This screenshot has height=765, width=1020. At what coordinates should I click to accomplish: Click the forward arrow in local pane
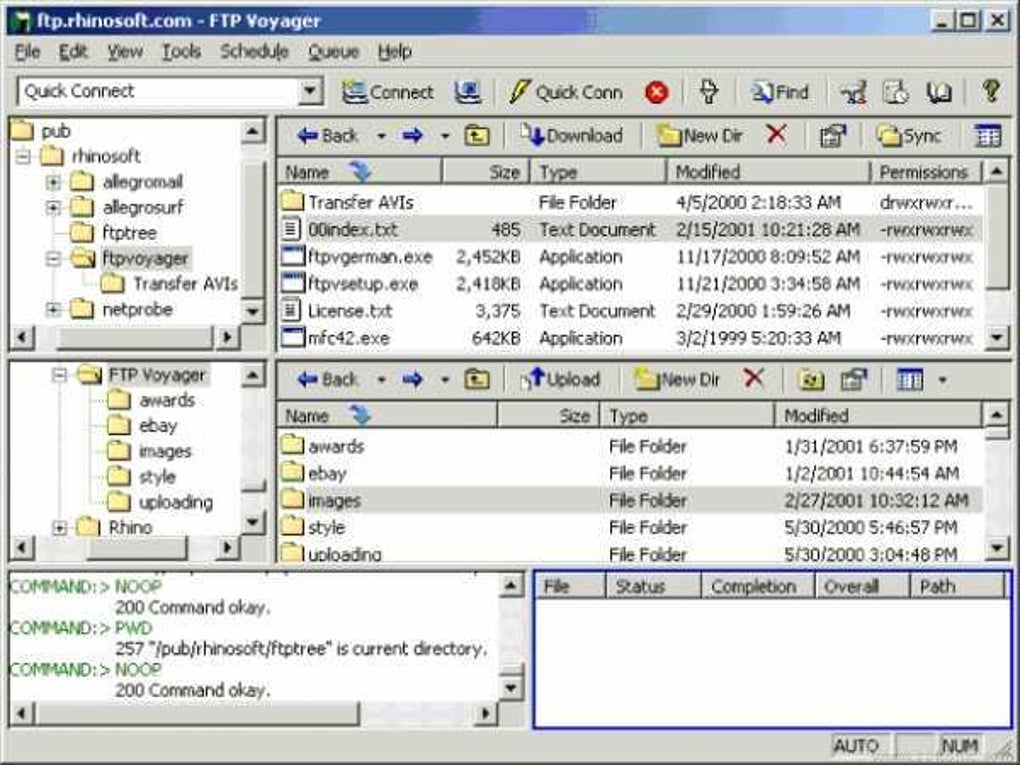tap(412, 379)
